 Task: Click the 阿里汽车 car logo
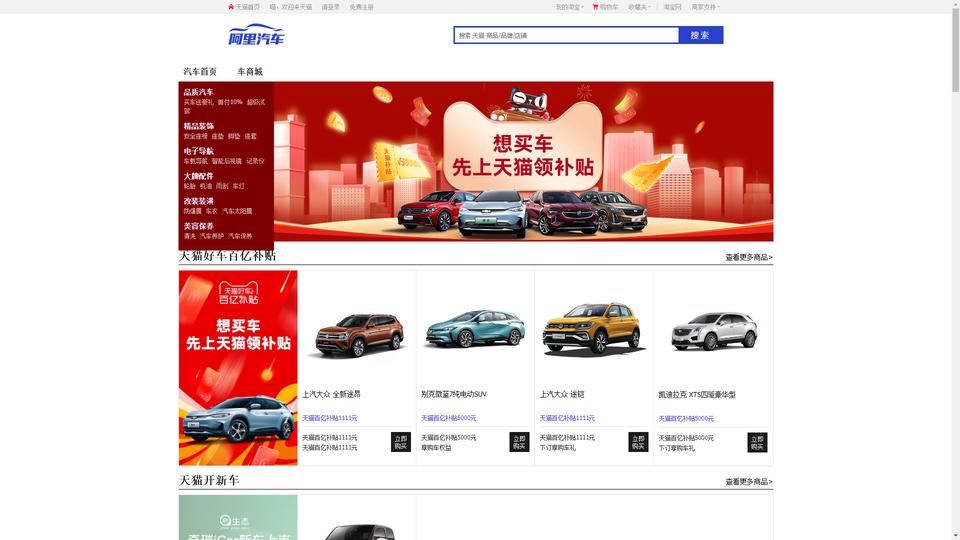[257, 35]
